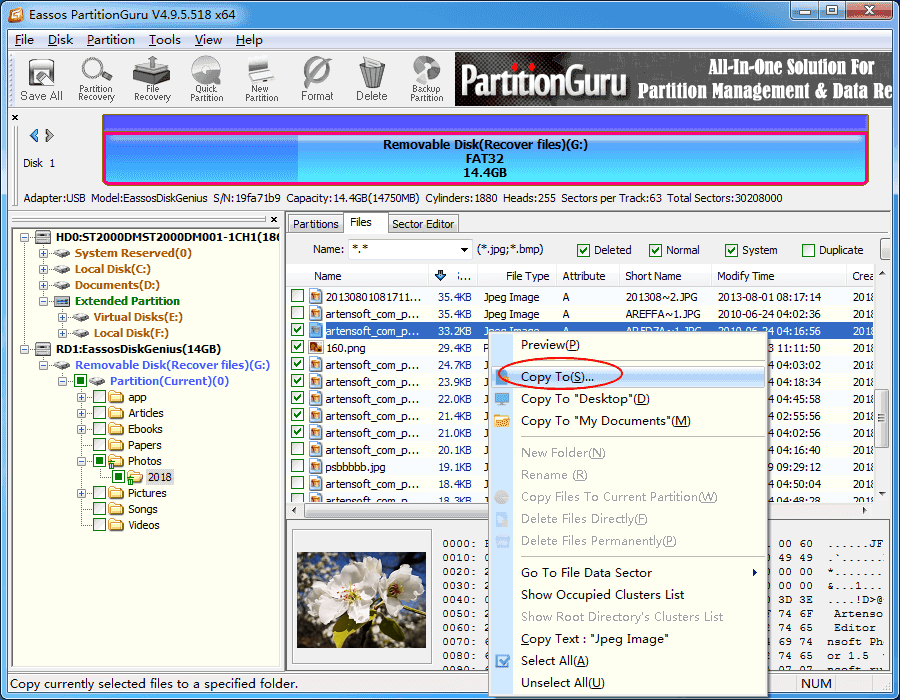Sort by Modify Time column header

pos(778,276)
